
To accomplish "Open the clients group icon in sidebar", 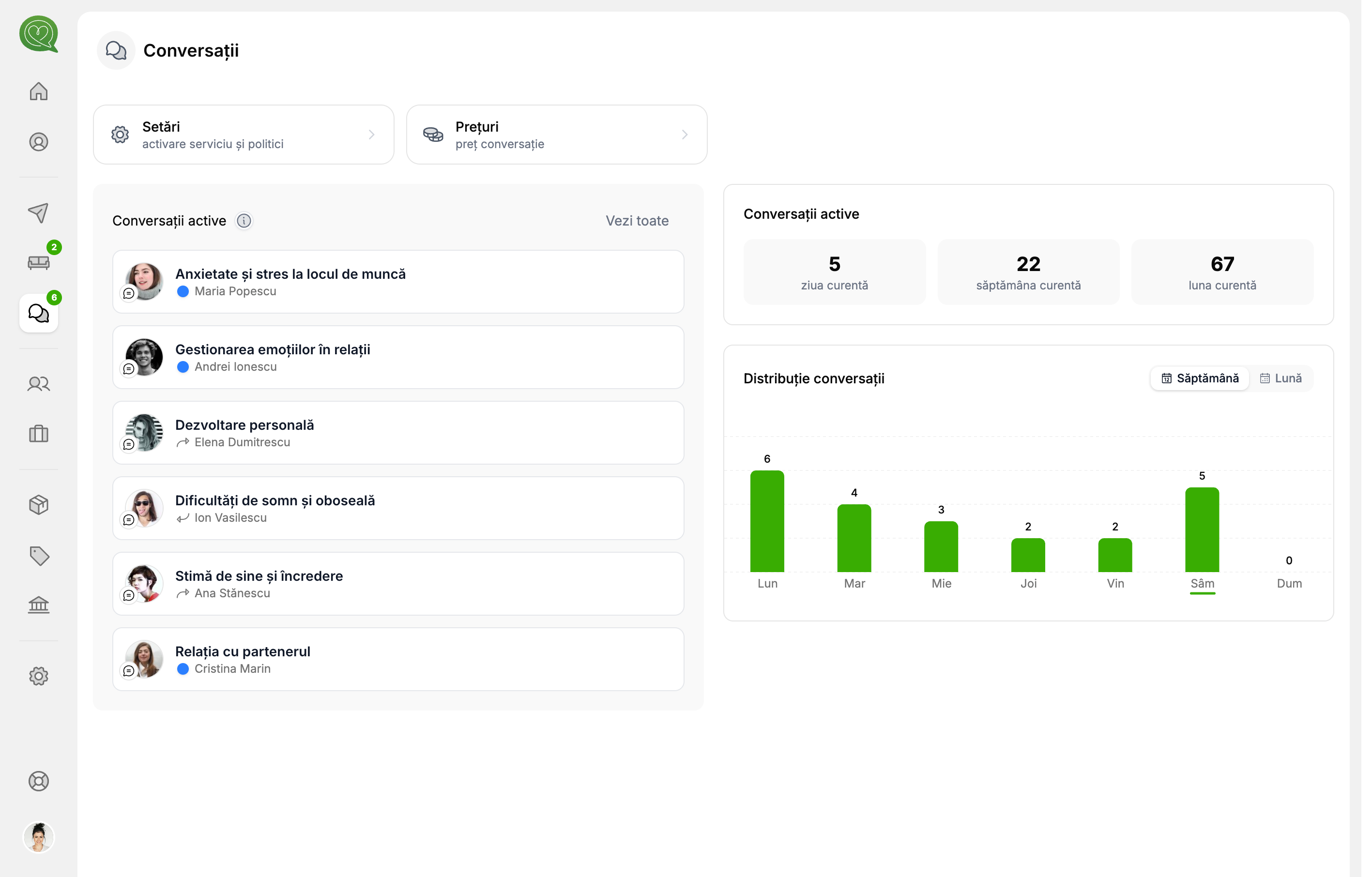I will 39,384.
